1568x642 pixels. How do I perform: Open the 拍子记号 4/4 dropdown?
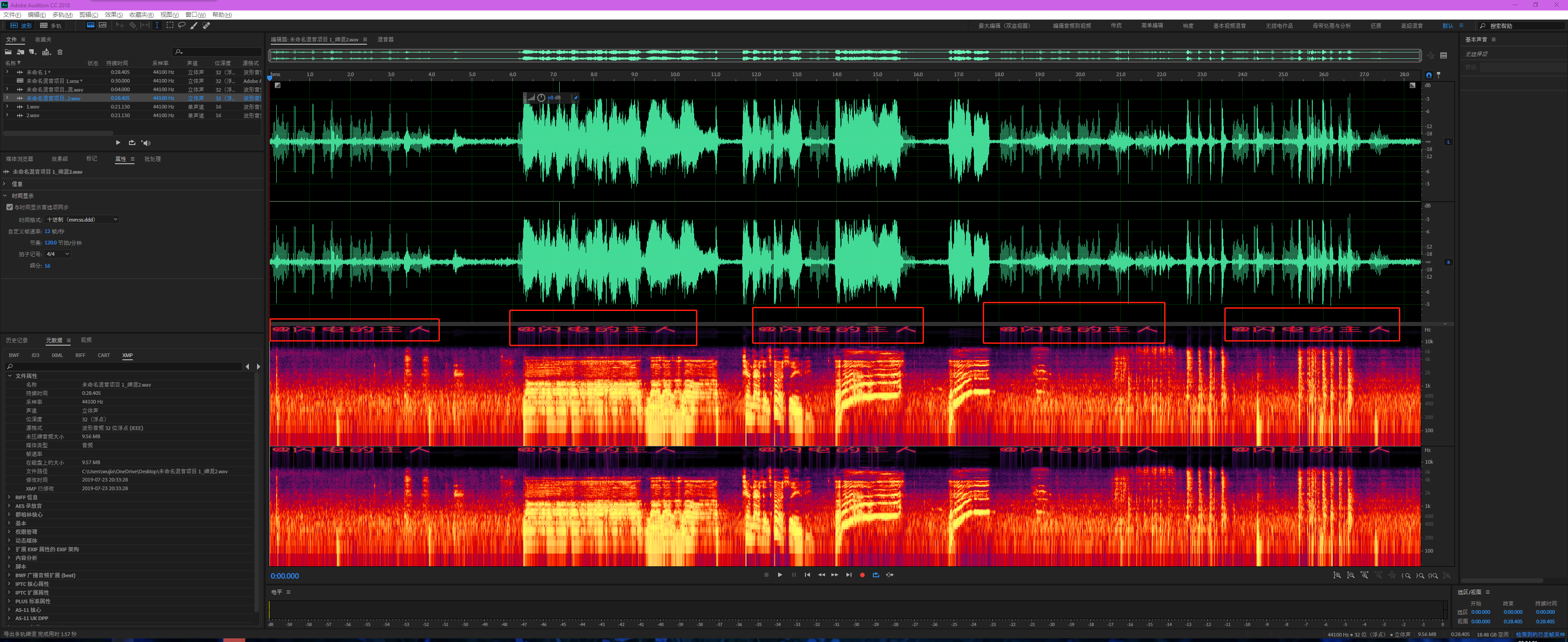pos(57,254)
